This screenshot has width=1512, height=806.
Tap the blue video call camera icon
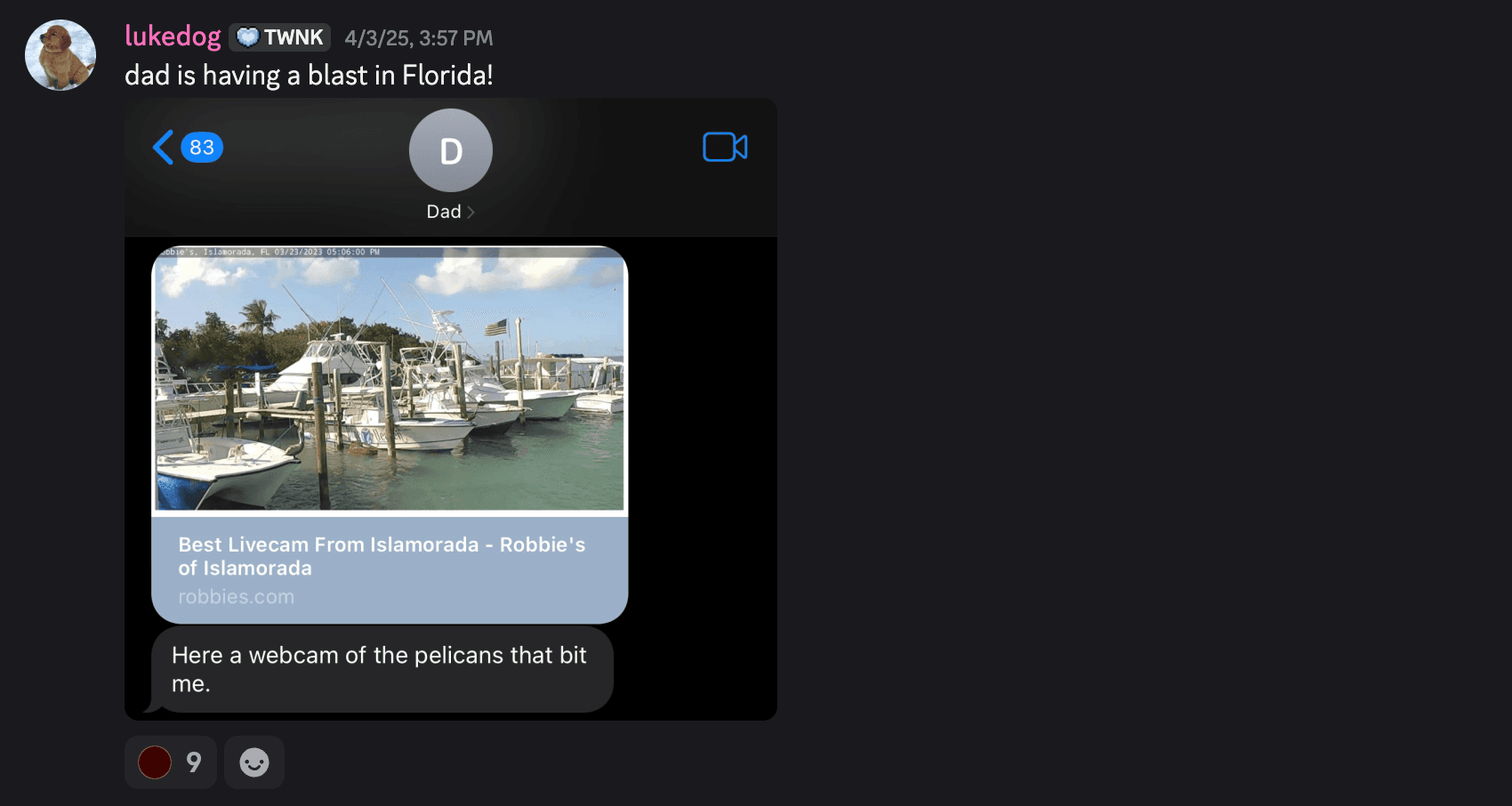click(x=725, y=147)
